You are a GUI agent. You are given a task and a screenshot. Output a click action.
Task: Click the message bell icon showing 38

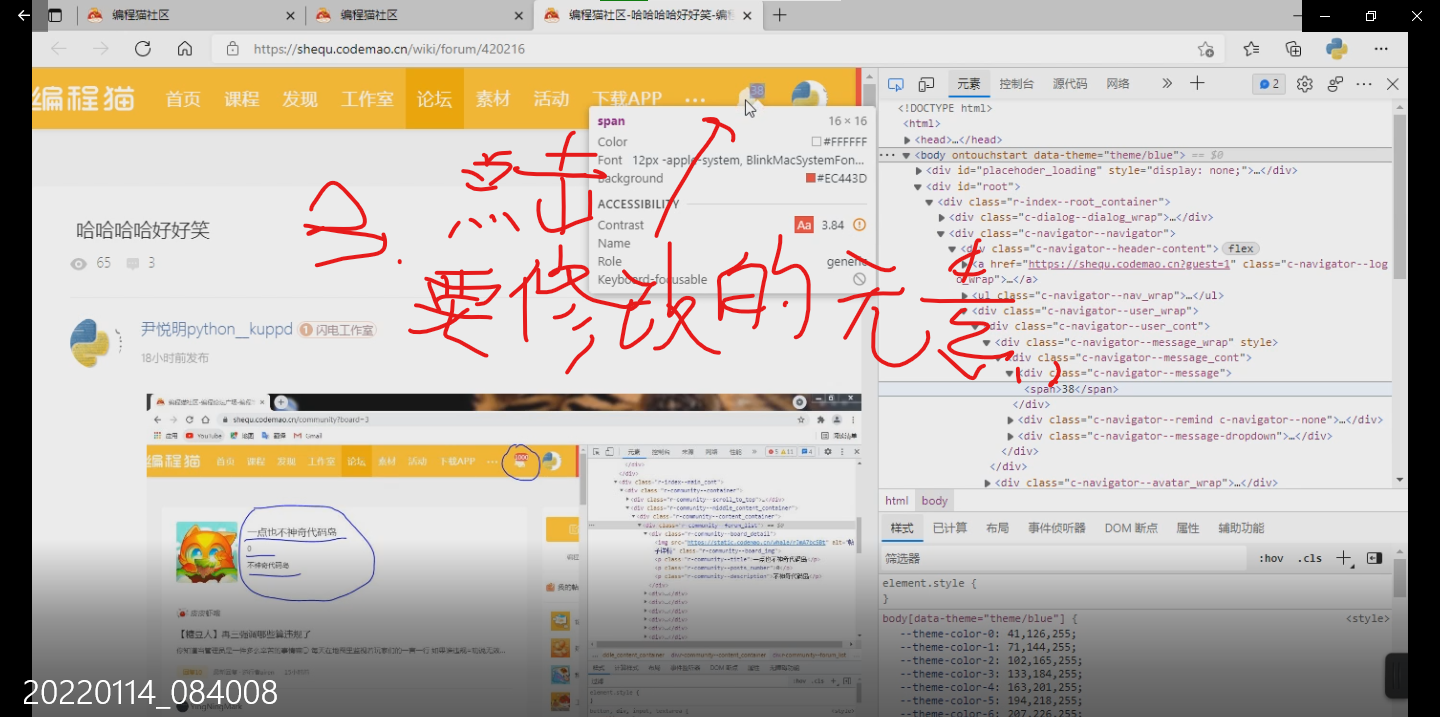pos(751,97)
